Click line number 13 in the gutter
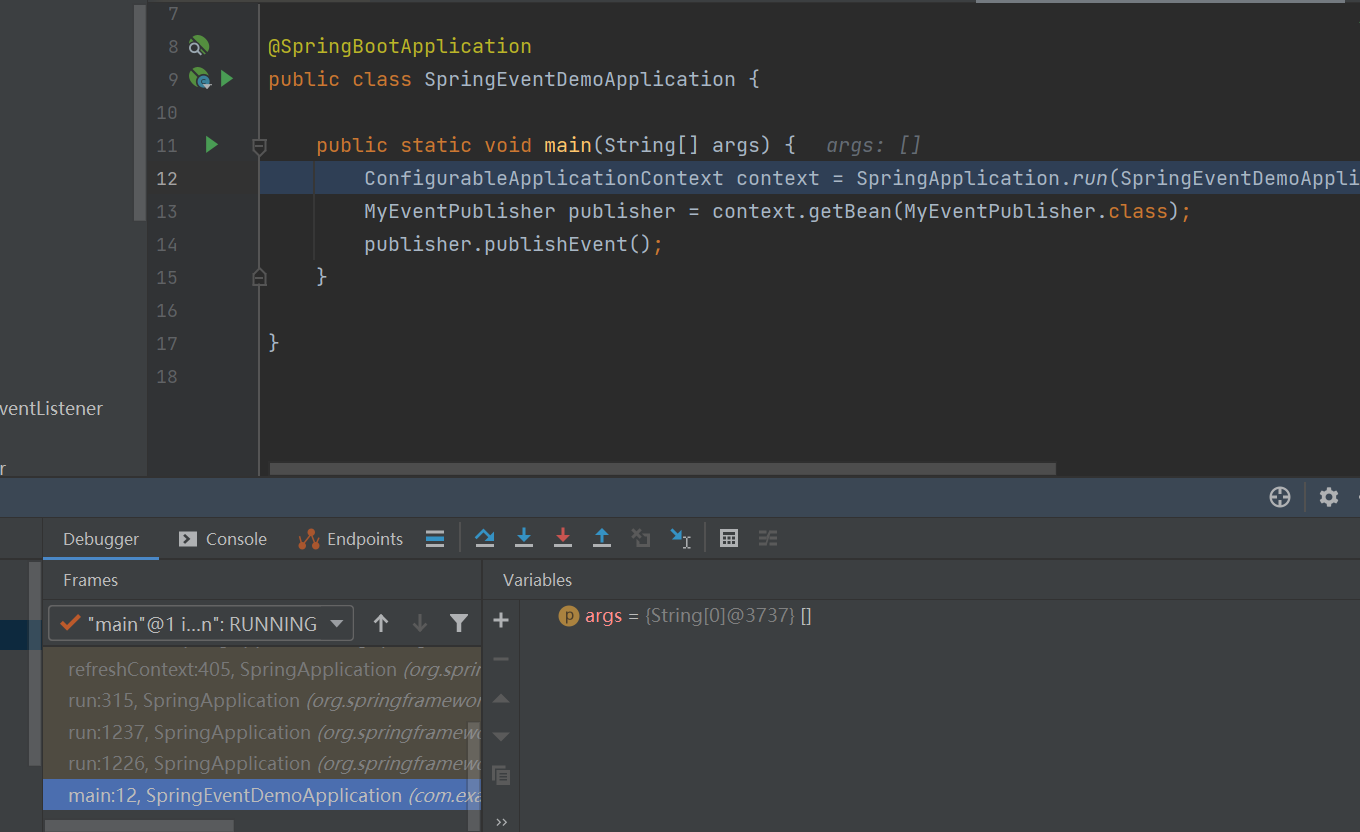The height and width of the screenshot is (832, 1360). [x=167, y=211]
